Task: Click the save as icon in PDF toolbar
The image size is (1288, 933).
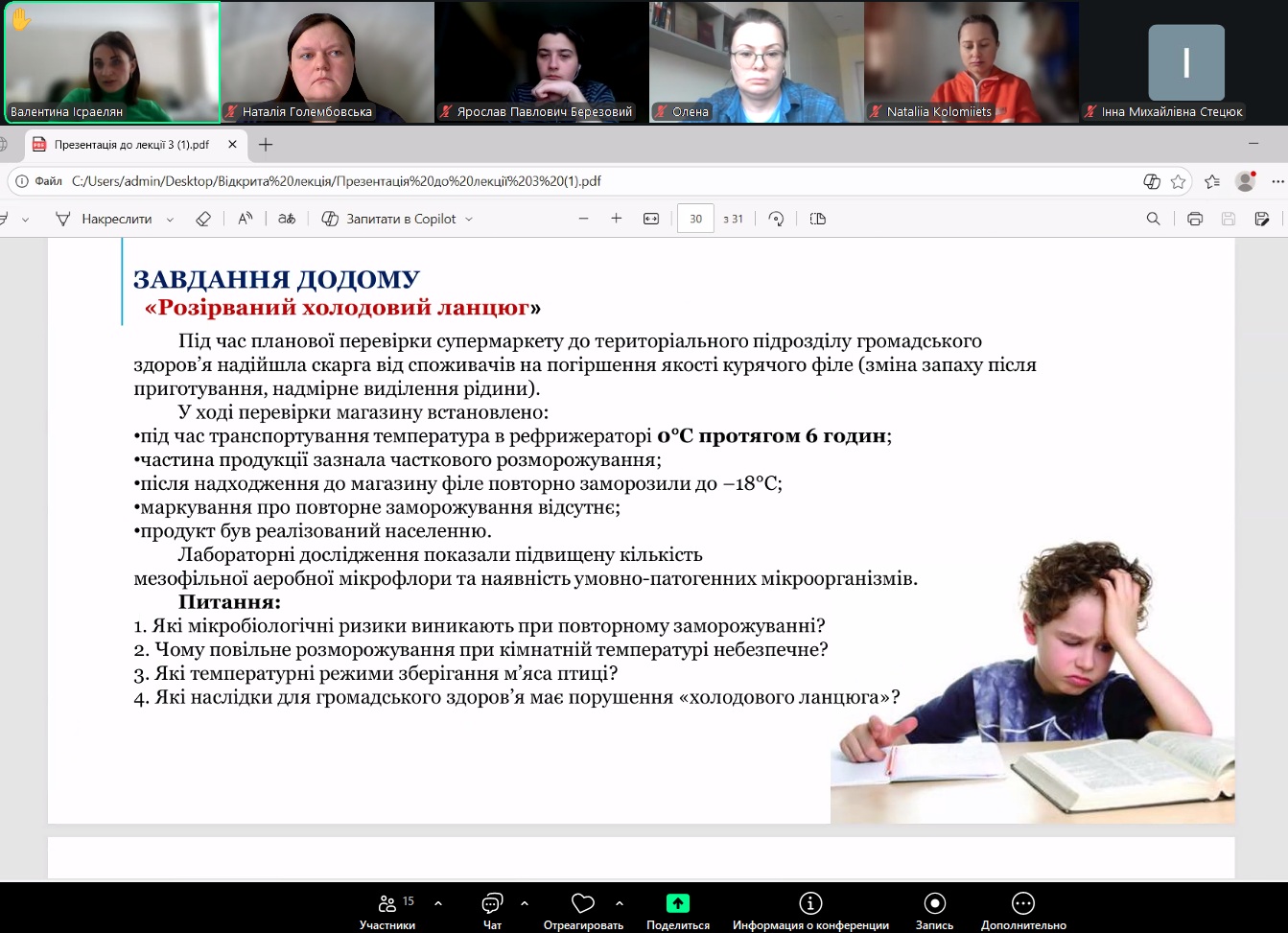Action: click(1262, 219)
